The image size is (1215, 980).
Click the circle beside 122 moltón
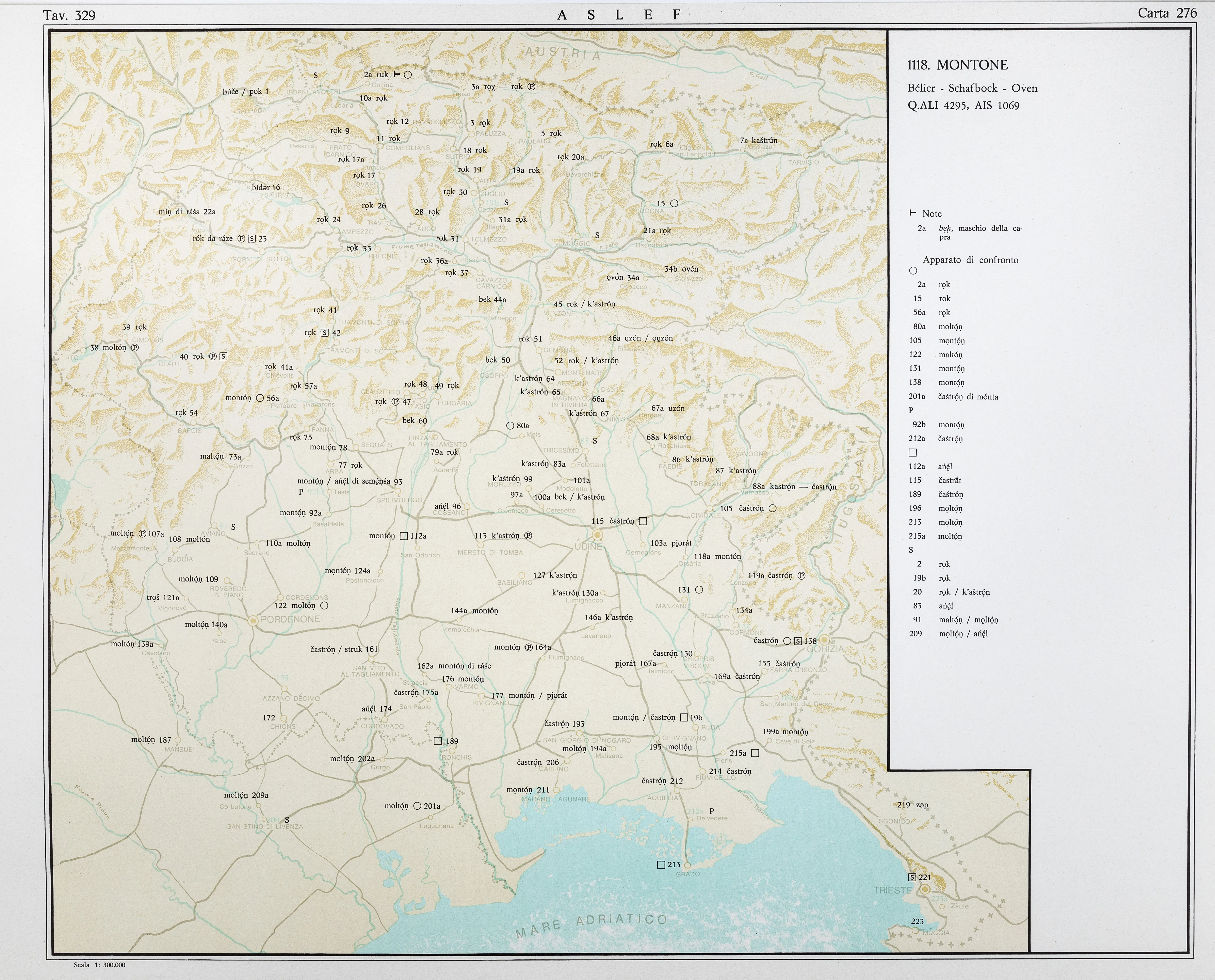coord(324,605)
